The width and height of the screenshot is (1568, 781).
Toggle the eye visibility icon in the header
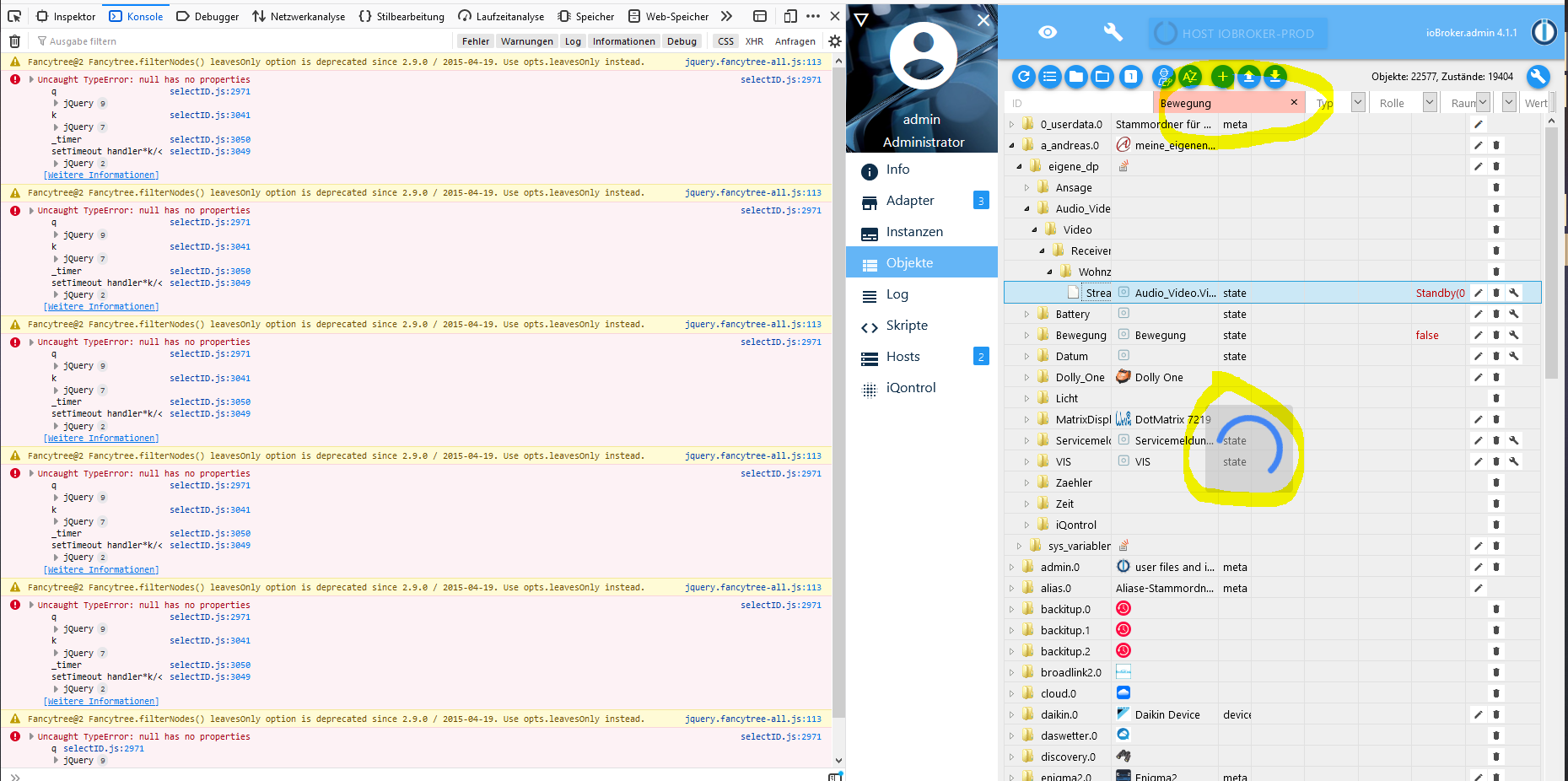[1048, 32]
